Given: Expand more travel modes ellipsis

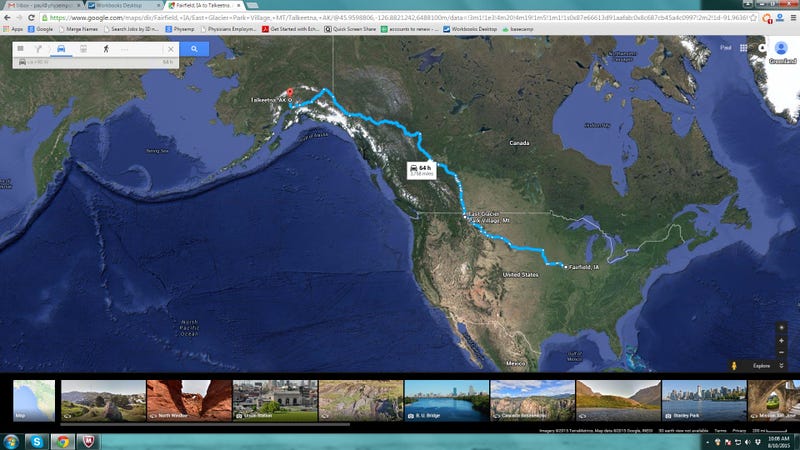Looking at the screenshot, I should 125,49.
